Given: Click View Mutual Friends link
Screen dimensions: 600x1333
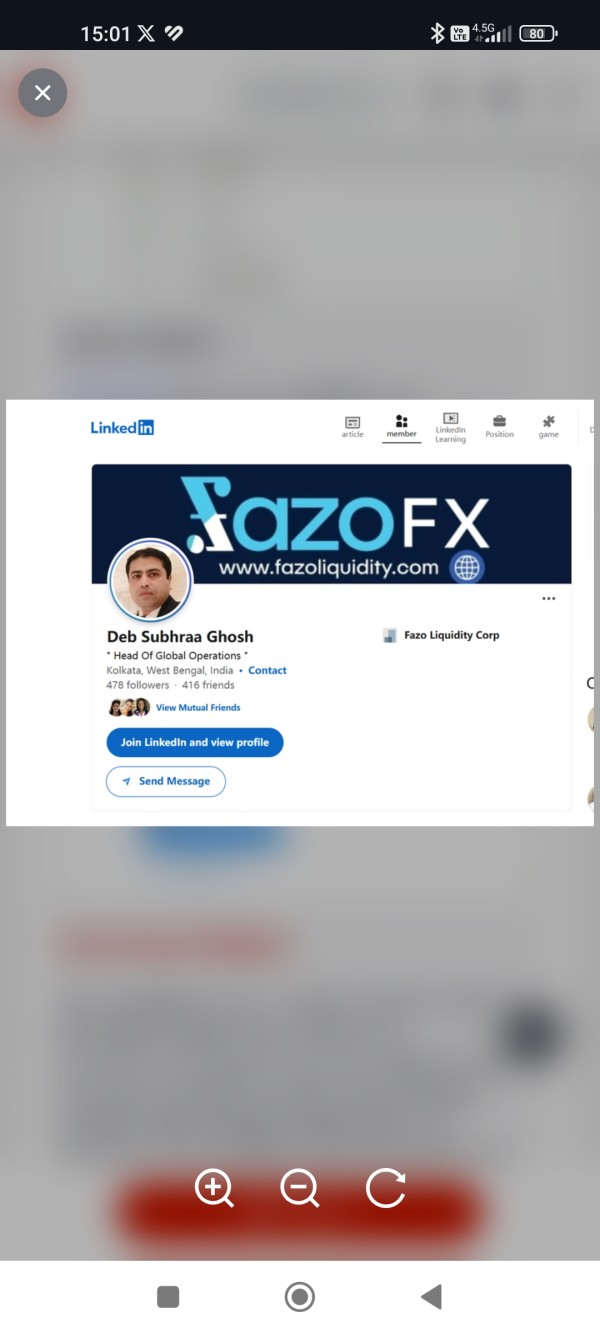Looking at the screenshot, I should click(x=198, y=708).
